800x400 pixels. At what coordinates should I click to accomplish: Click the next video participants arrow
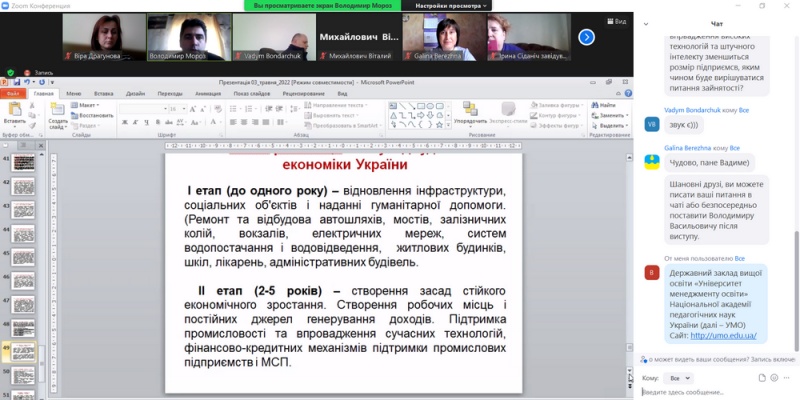(x=586, y=37)
